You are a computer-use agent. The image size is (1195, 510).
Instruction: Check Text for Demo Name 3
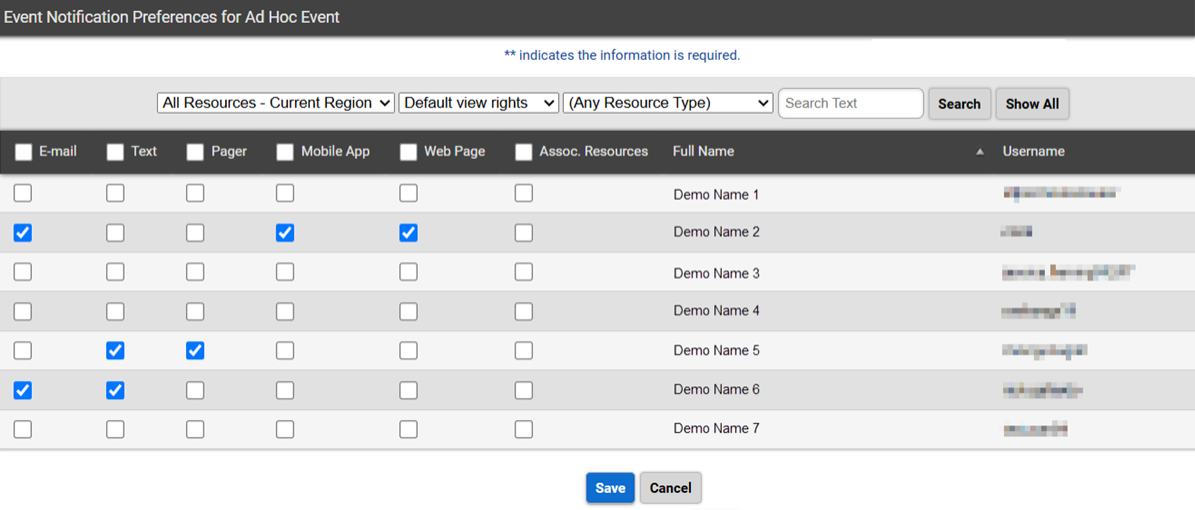click(x=115, y=271)
